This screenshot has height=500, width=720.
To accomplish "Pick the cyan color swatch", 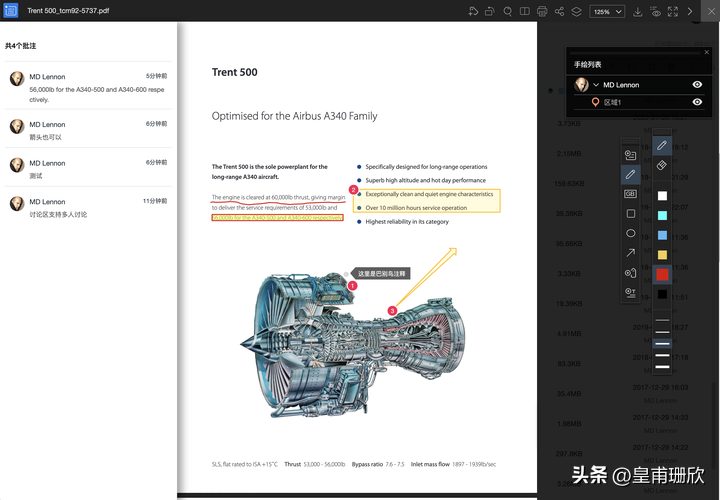I will pos(662,215).
